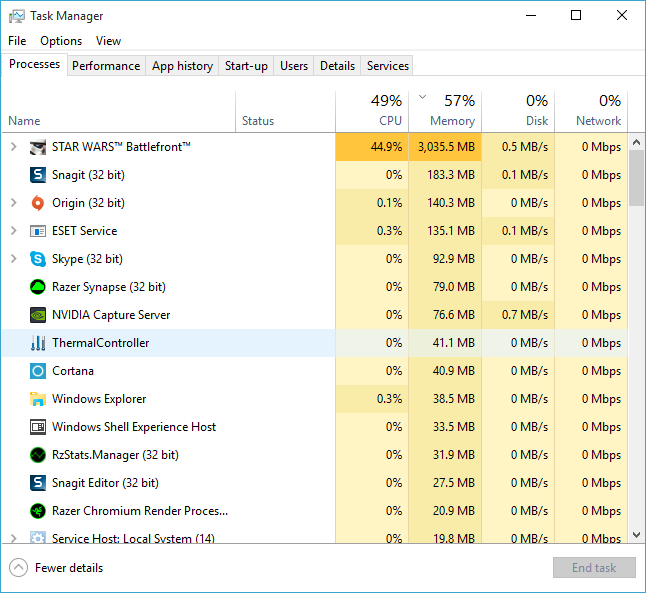Image resolution: width=646 pixels, height=593 pixels.
Task: Click the vertical scrollbar thumb
Action: [636, 178]
